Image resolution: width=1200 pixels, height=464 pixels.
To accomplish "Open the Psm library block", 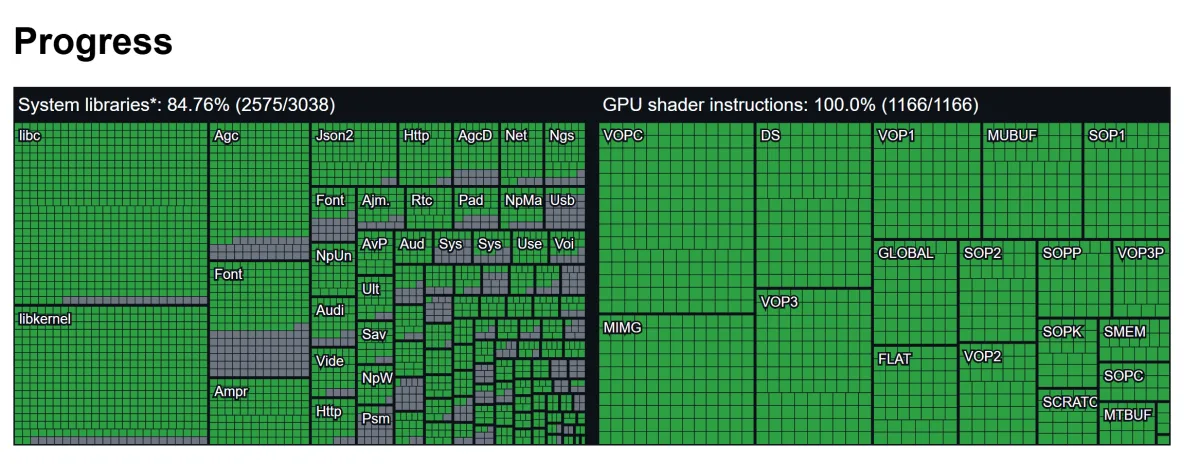I will coord(375,427).
